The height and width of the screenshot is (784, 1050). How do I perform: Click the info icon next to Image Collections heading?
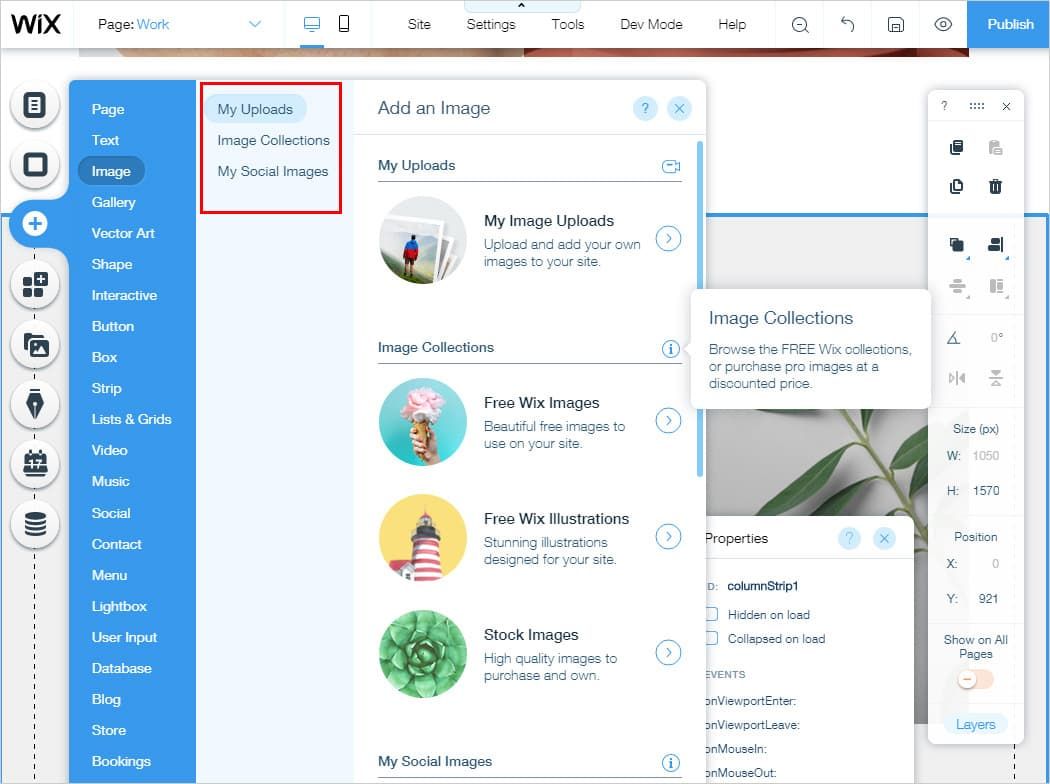click(x=670, y=348)
